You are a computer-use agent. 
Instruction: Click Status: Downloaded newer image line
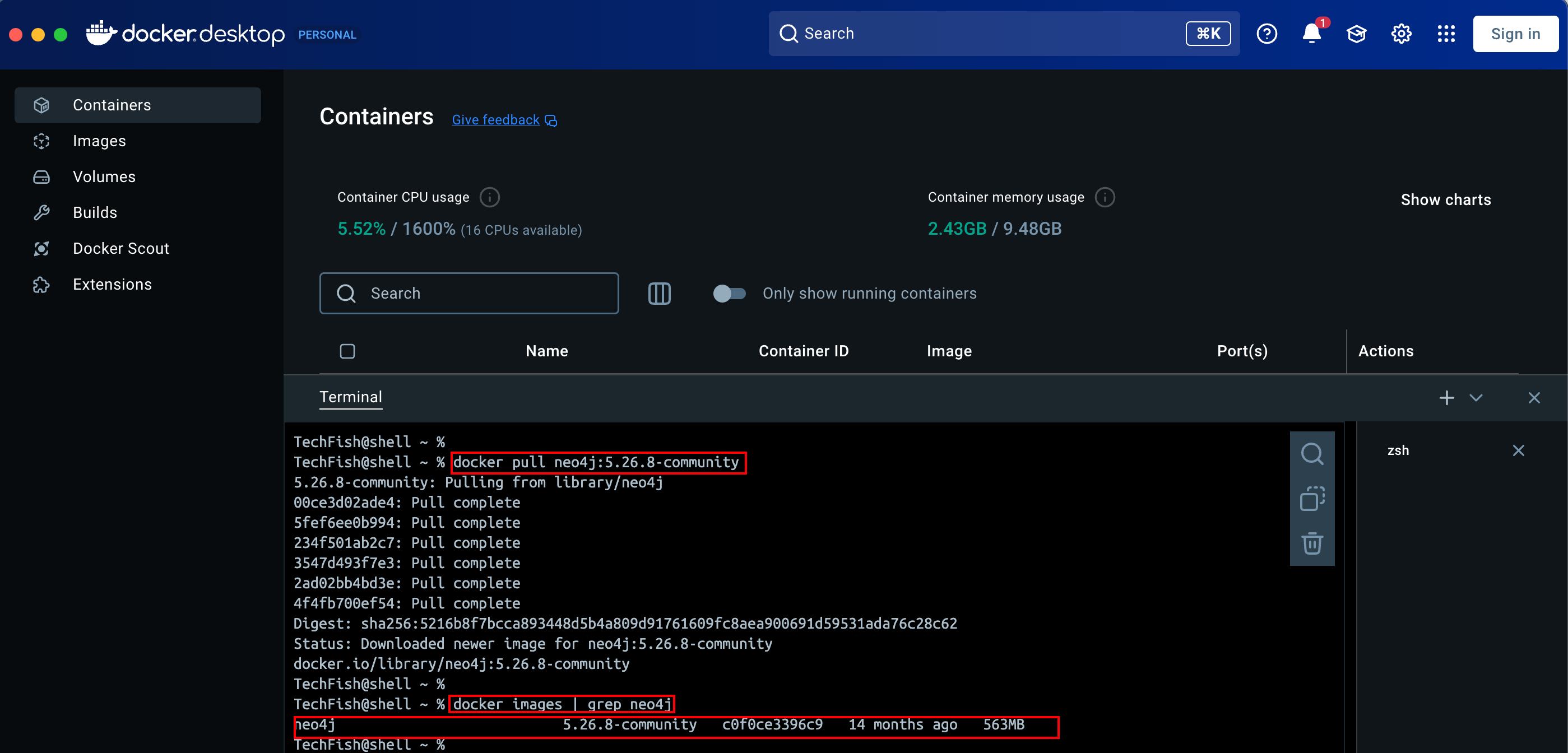coord(532,643)
